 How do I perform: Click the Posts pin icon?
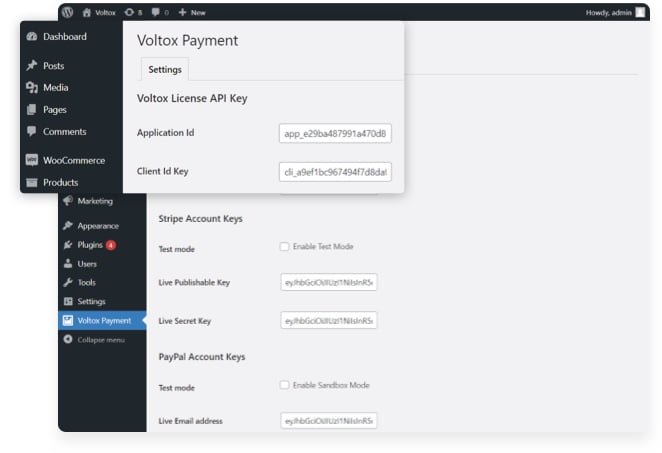point(32,65)
